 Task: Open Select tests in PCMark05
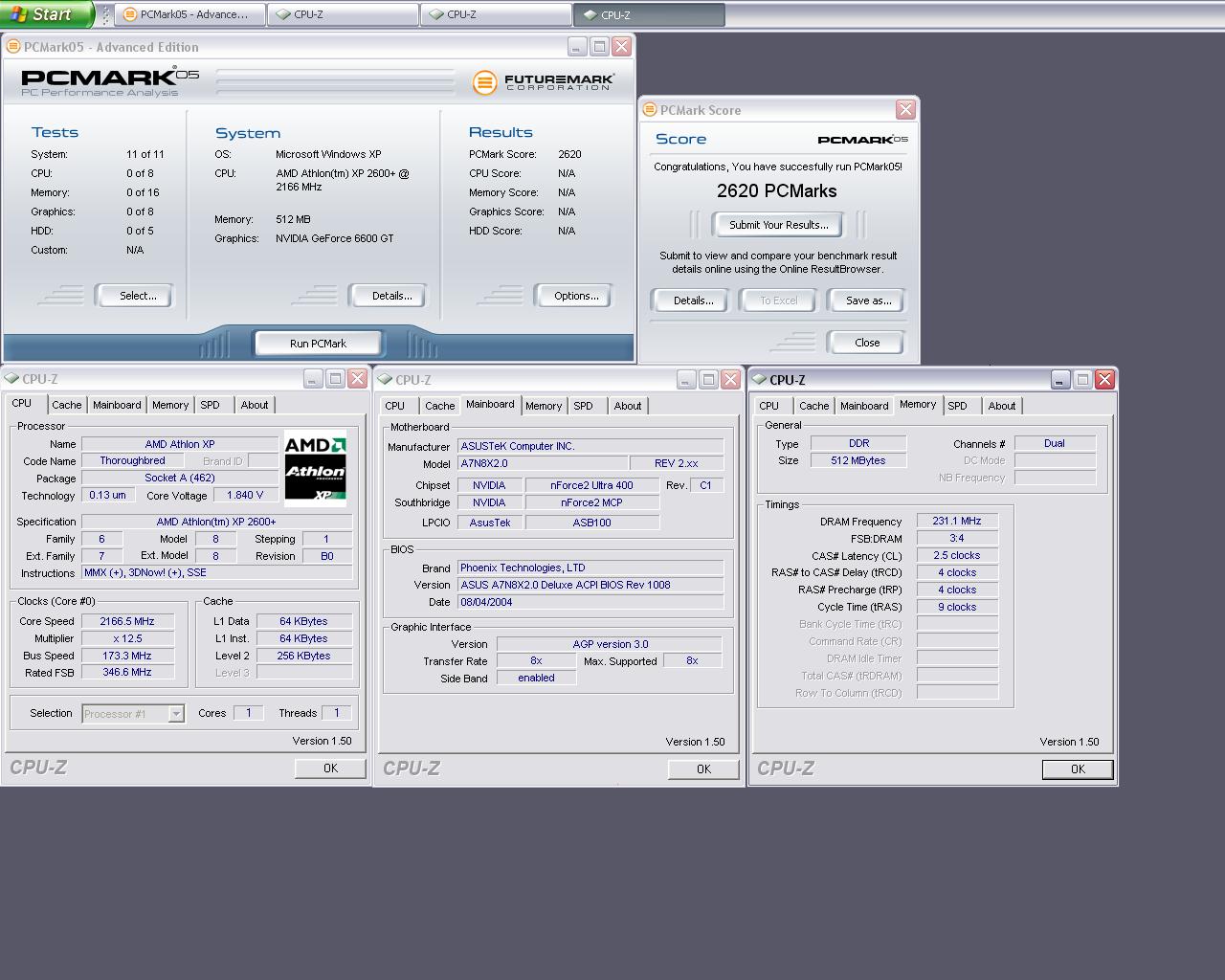coord(135,296)
